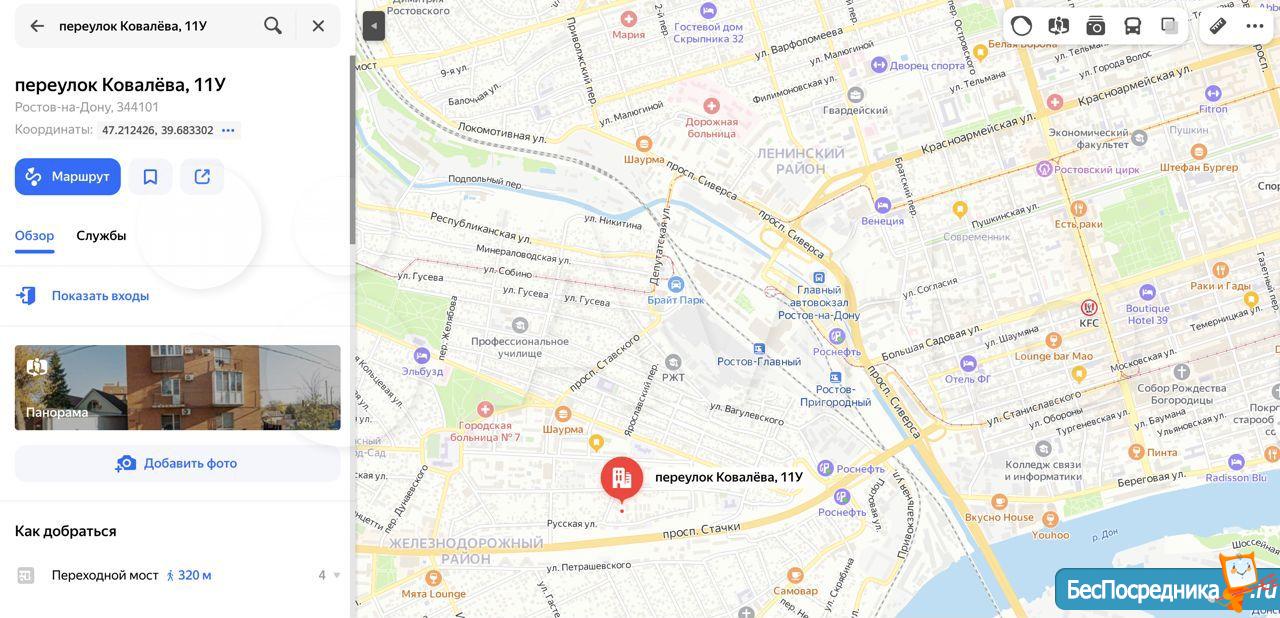
Task: Click the search magnifier icon
Action: coord(273,26)
